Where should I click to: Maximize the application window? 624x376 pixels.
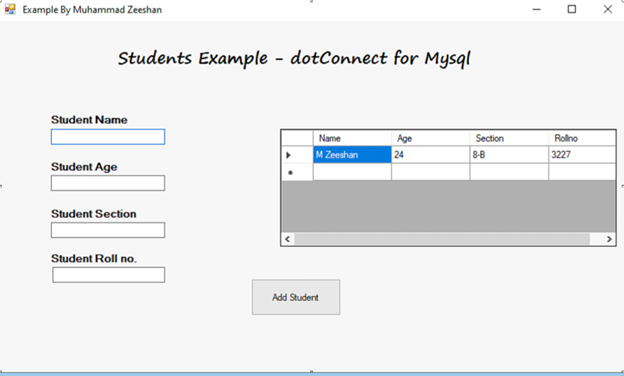point(571,9)
